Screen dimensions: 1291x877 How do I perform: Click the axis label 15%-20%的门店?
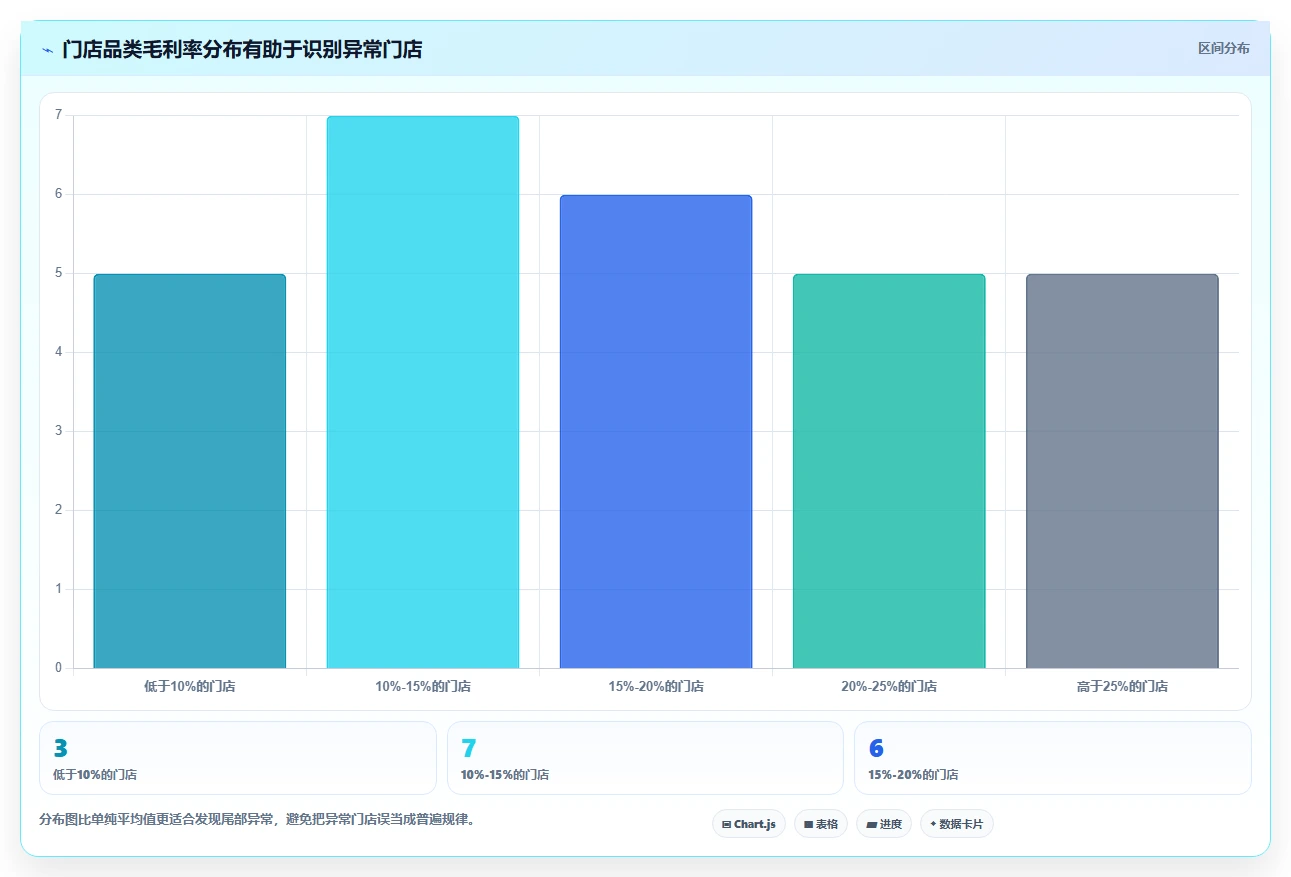click(656, 687)
